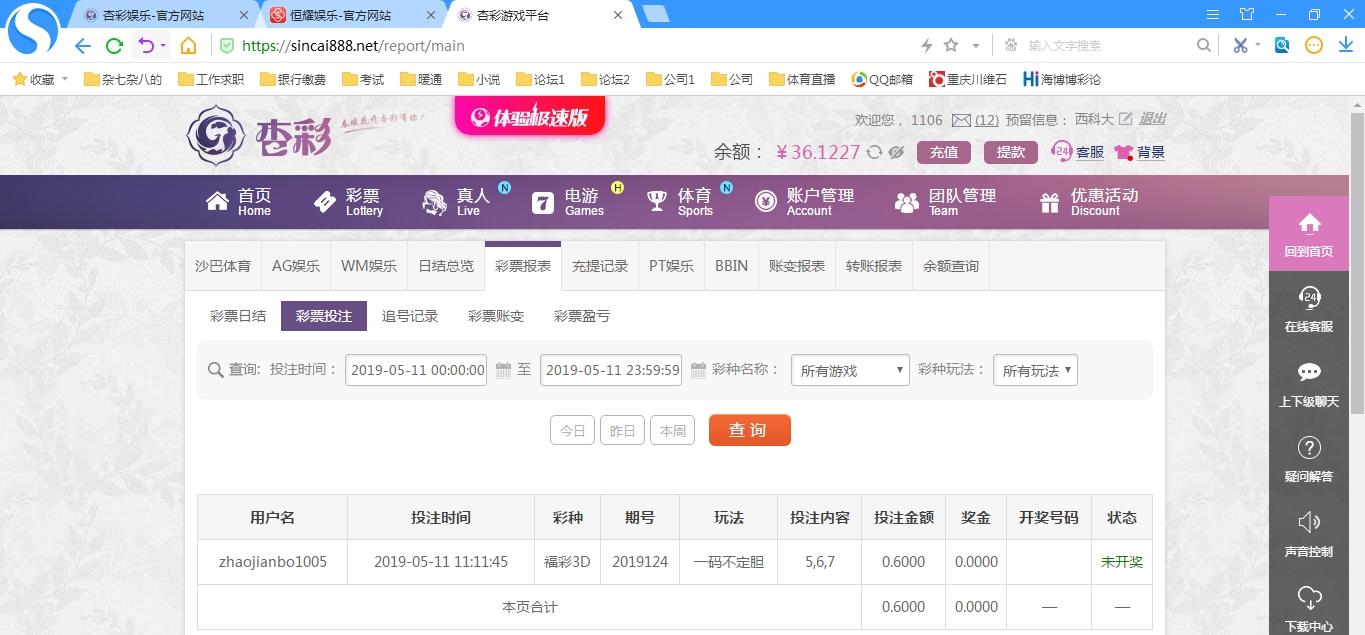Click the 未开奖 status cell

(x=1122, y=562)
